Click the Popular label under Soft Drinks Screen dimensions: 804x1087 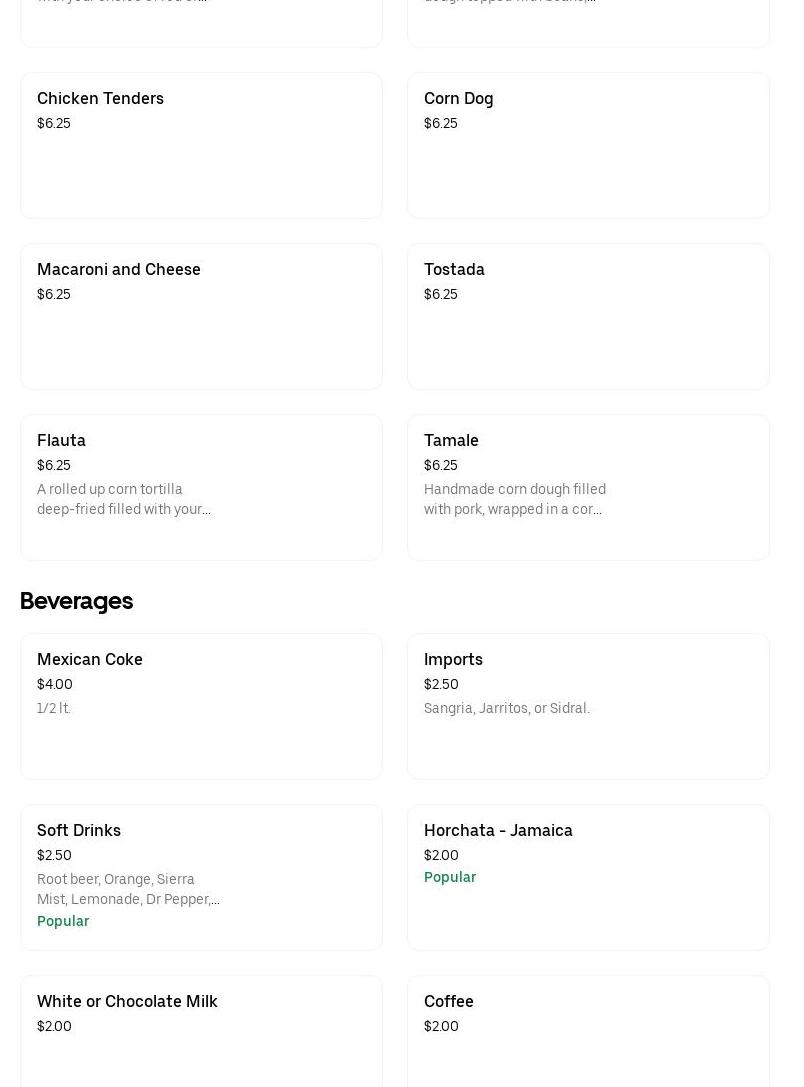point(63,921)
